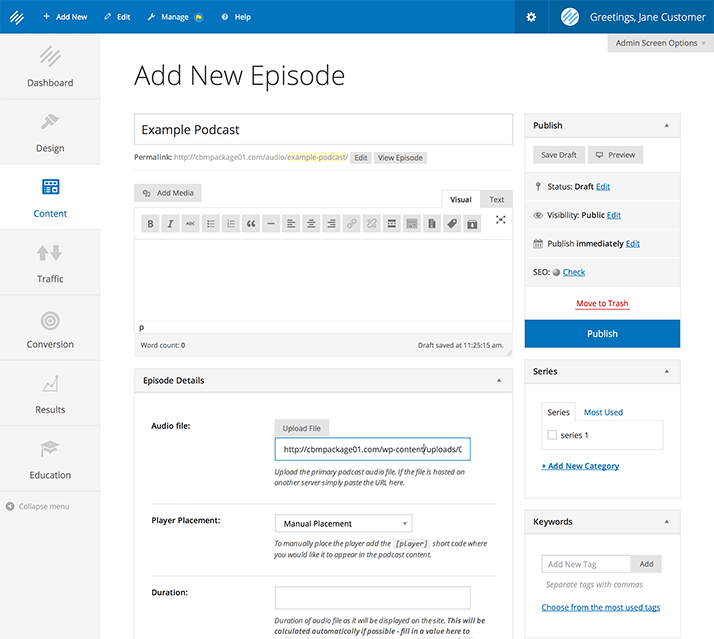Viewport: 714px width, 639px height.
Task: Enter distraction-free fullscreen mode
Action: [500, 220]
